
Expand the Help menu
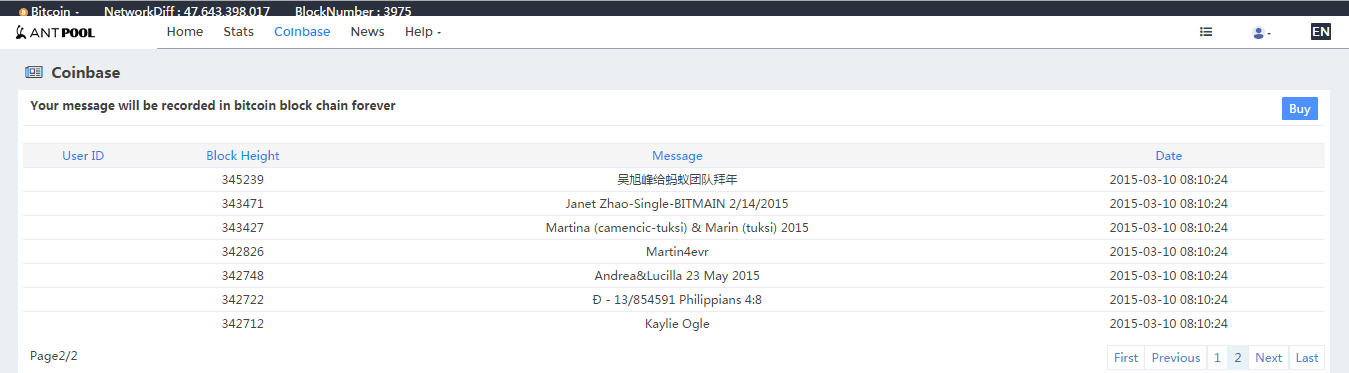[423, 32]
